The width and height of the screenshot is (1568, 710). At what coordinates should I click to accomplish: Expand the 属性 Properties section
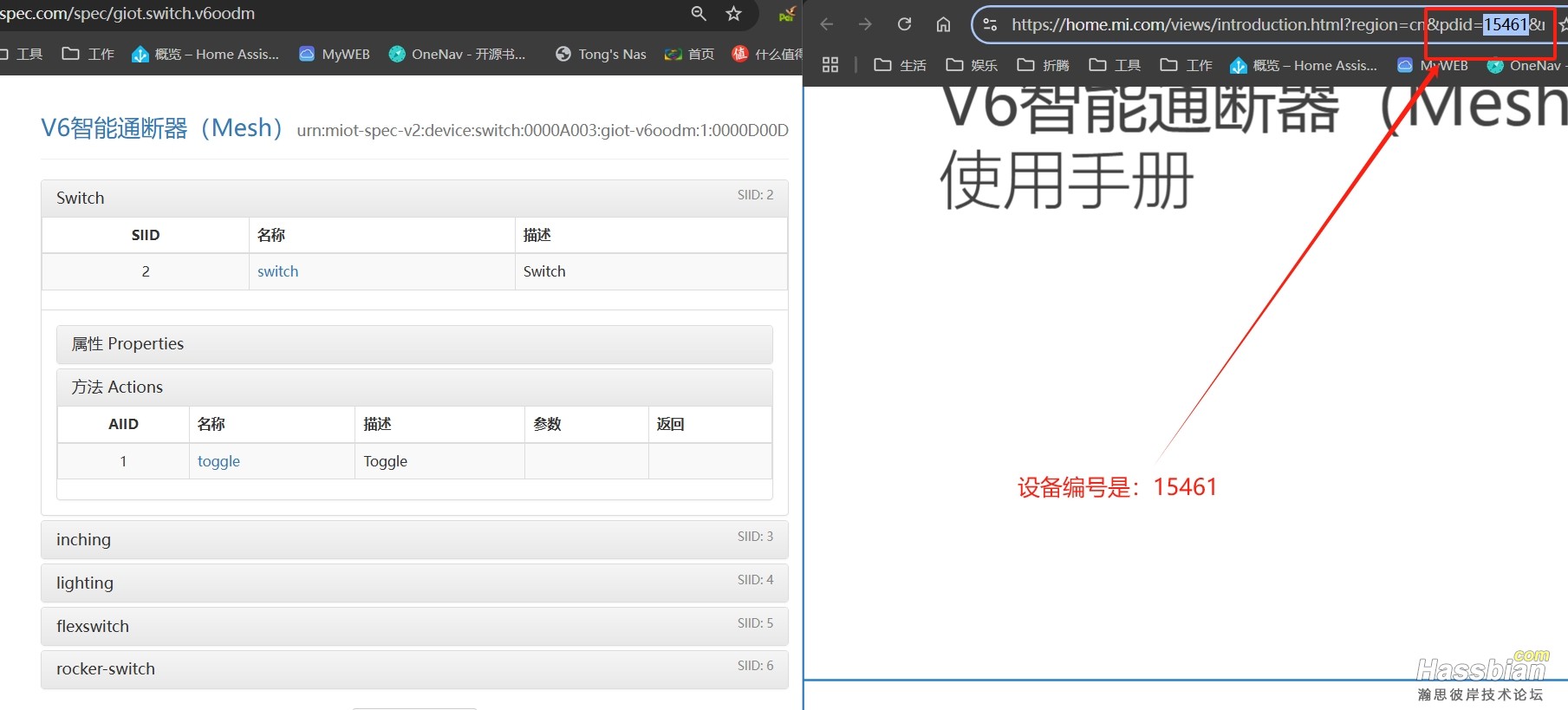pos(414,344)
